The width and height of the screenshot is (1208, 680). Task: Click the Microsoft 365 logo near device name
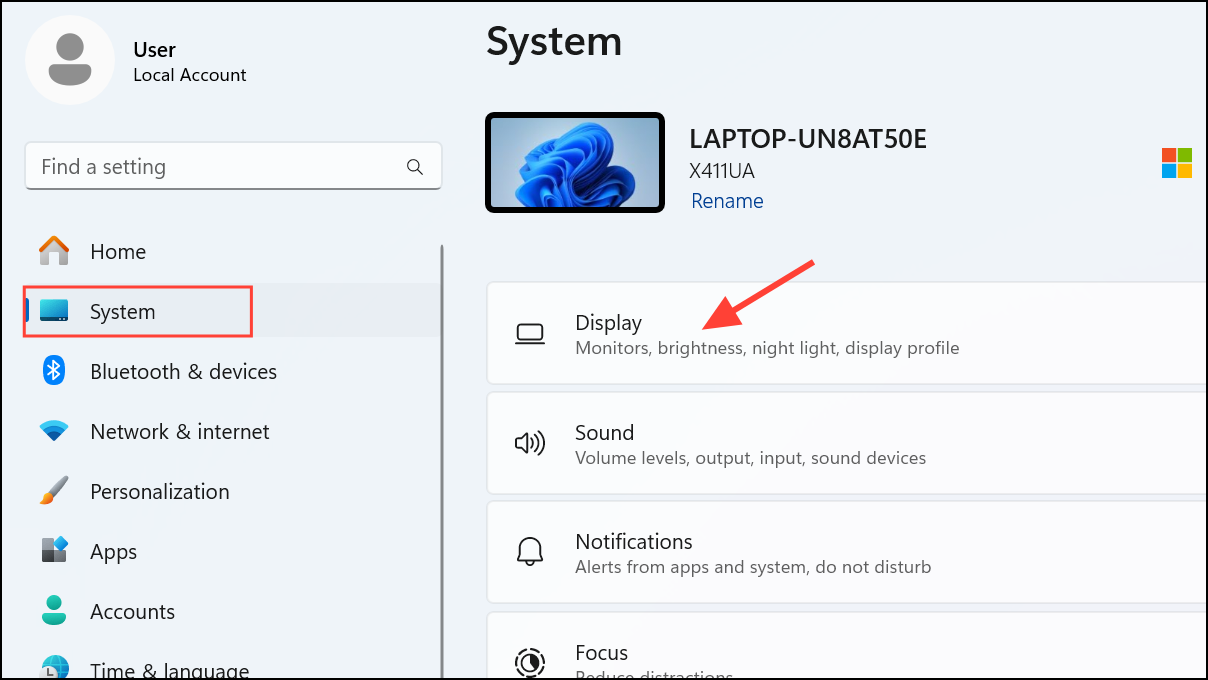[1177, 162]
